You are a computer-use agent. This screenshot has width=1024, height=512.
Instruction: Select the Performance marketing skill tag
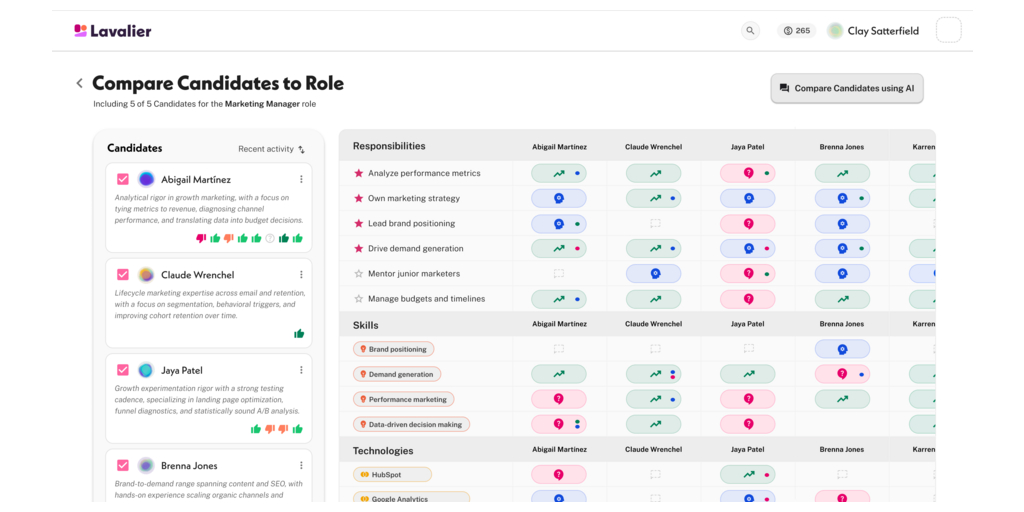click(404, 399)
